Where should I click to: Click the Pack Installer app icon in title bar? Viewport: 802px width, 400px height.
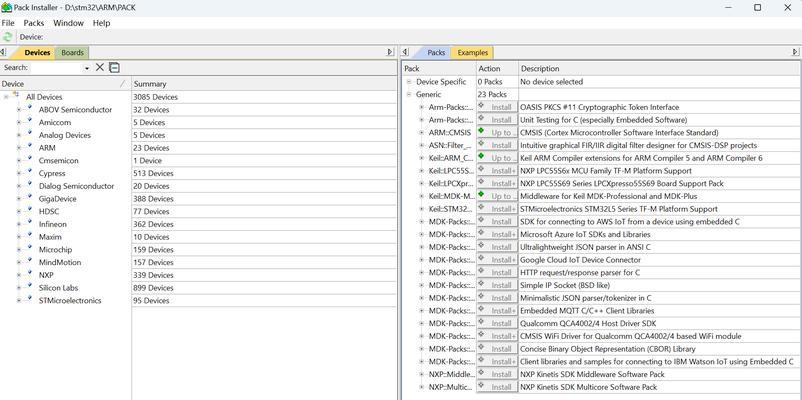coord(6,8)
